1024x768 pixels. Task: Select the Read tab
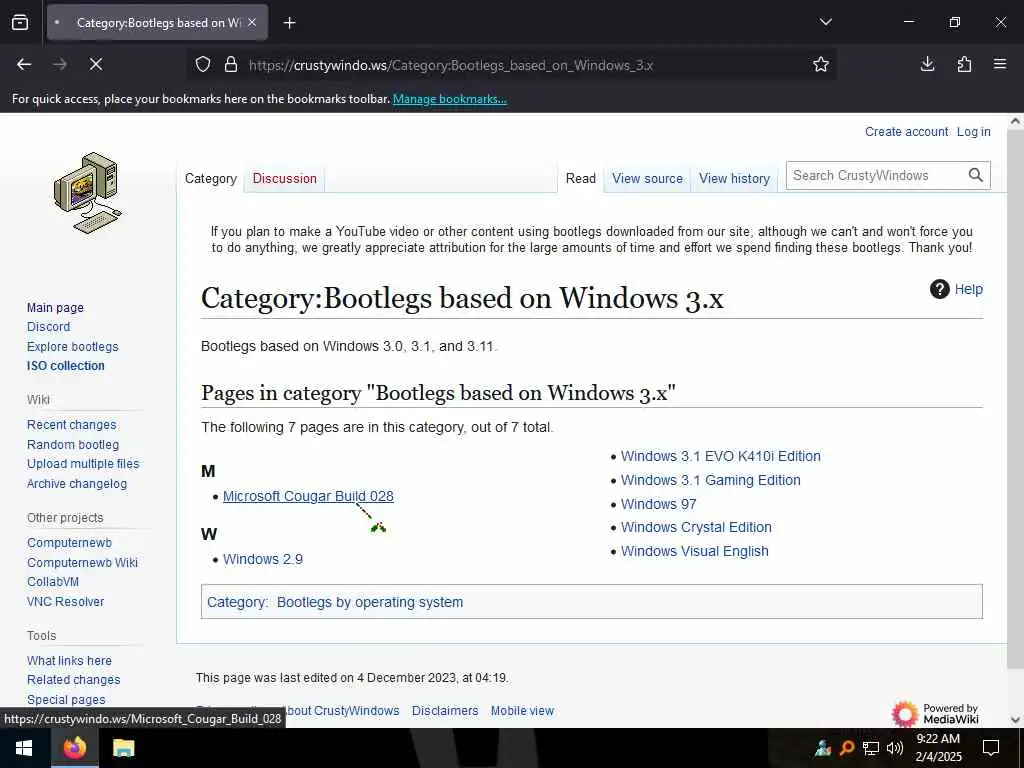point(581,178)
